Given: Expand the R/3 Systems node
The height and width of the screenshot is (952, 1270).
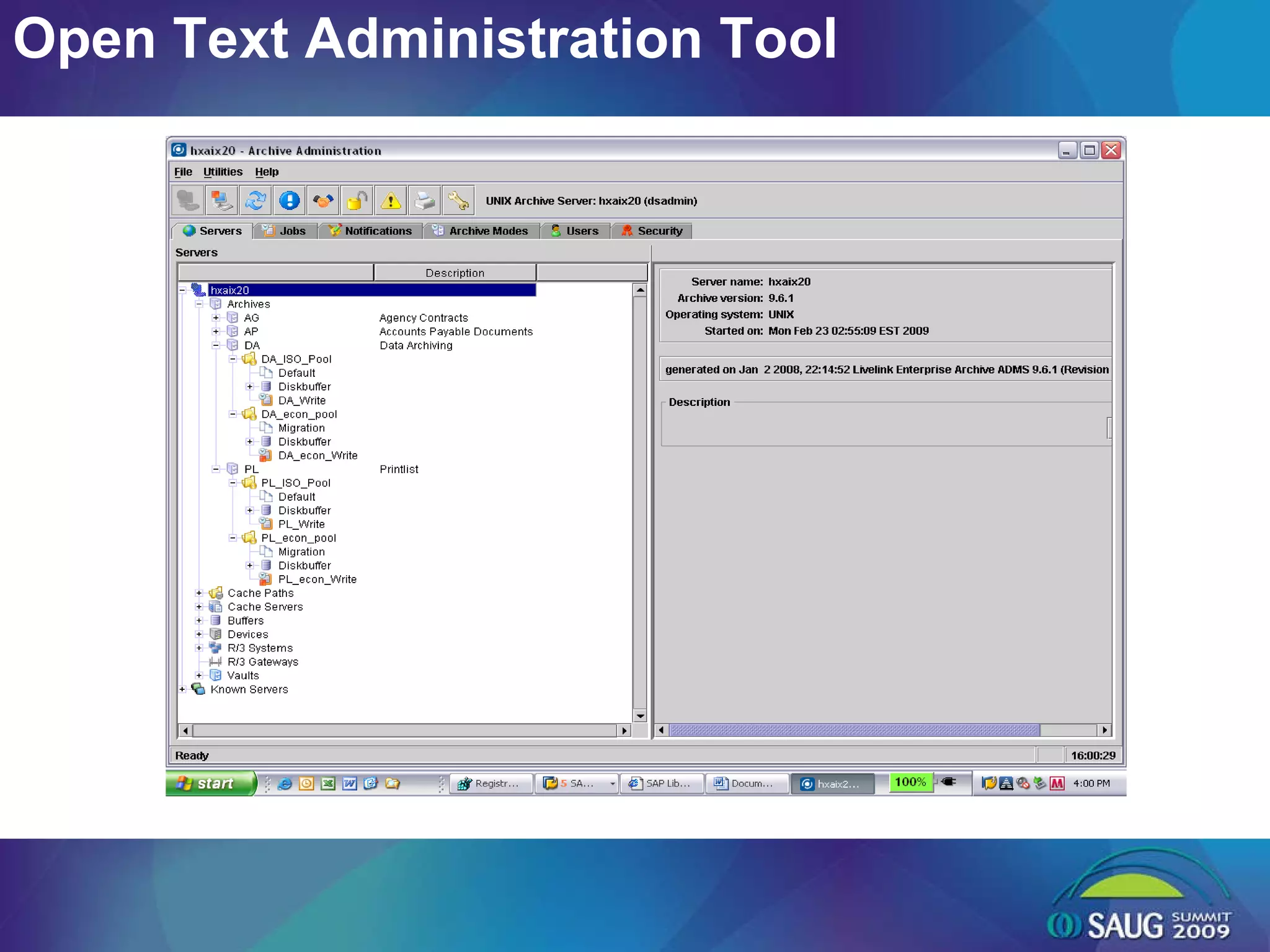Looking at the screenshot, I should click(199, 648).
